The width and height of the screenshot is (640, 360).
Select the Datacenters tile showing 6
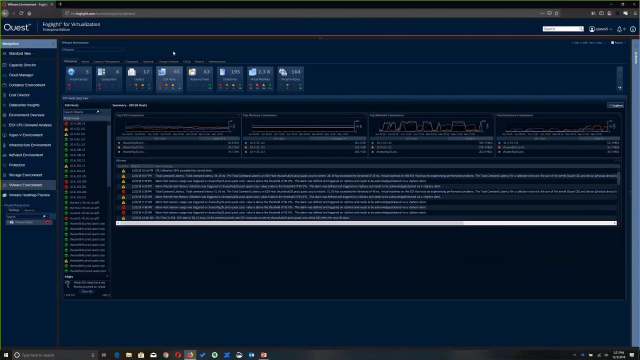[x=109, y=79]
